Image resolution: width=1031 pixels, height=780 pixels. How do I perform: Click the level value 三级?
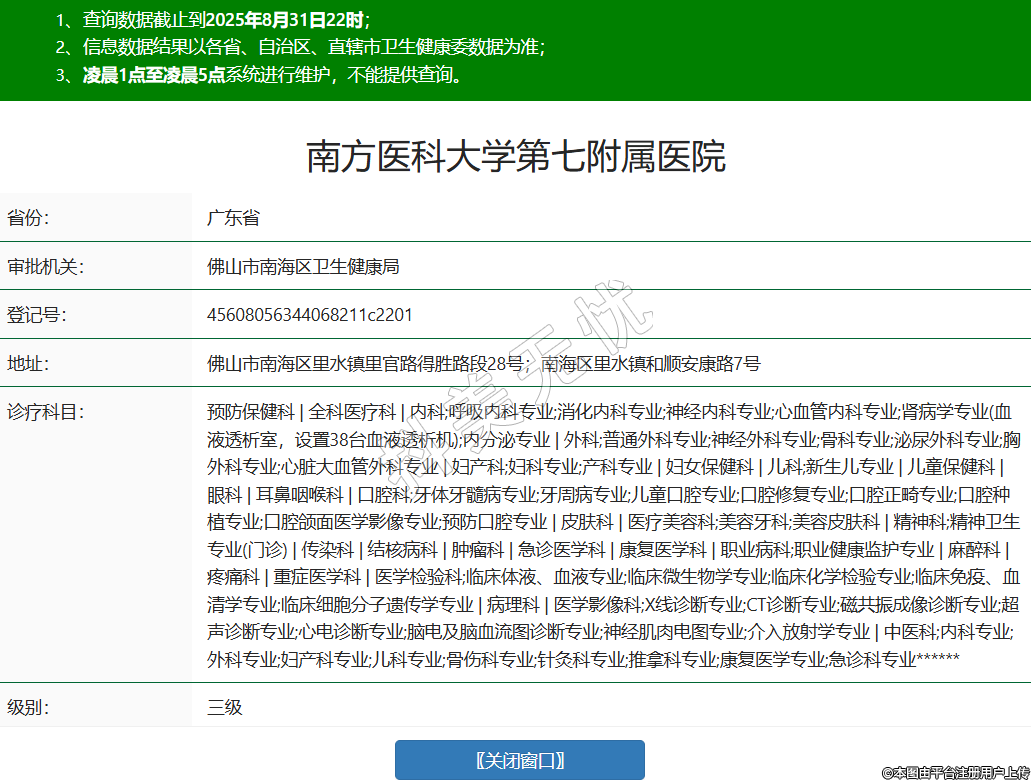(x=225, y=707)
